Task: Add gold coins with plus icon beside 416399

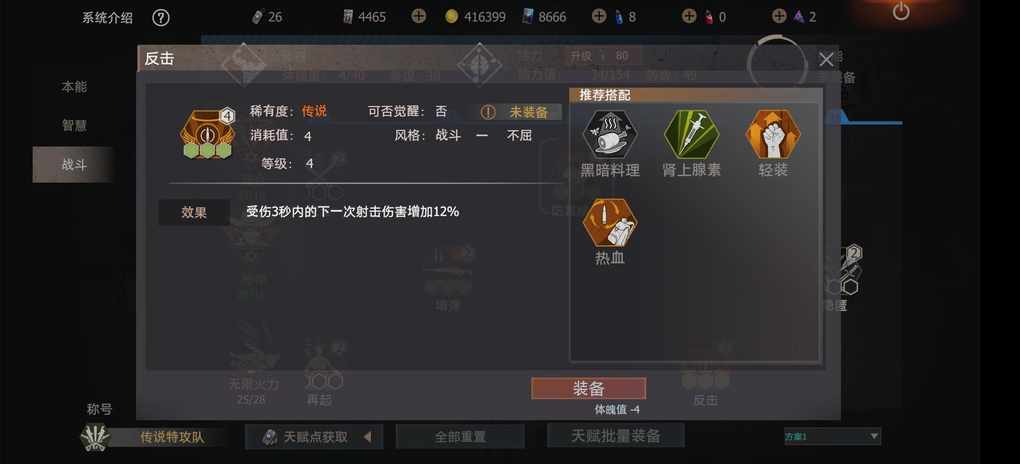Action: (x=419, y=16)
